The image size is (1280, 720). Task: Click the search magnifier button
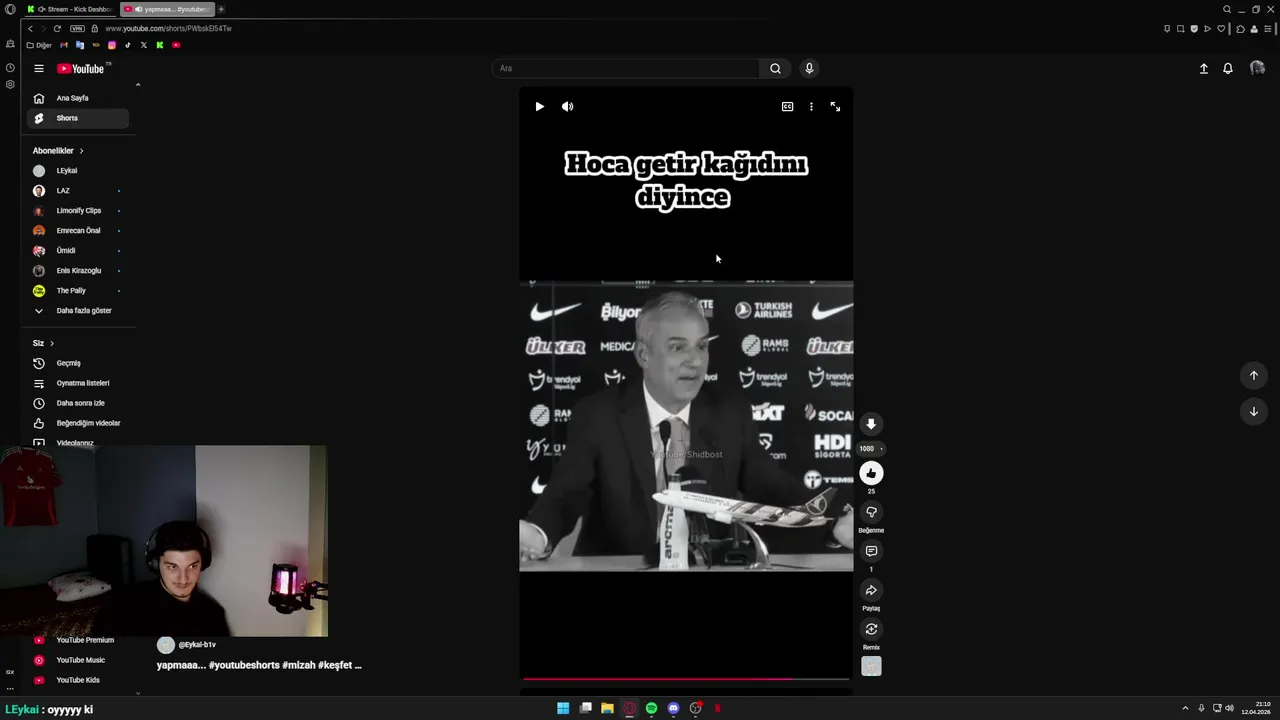click(775, 68)
